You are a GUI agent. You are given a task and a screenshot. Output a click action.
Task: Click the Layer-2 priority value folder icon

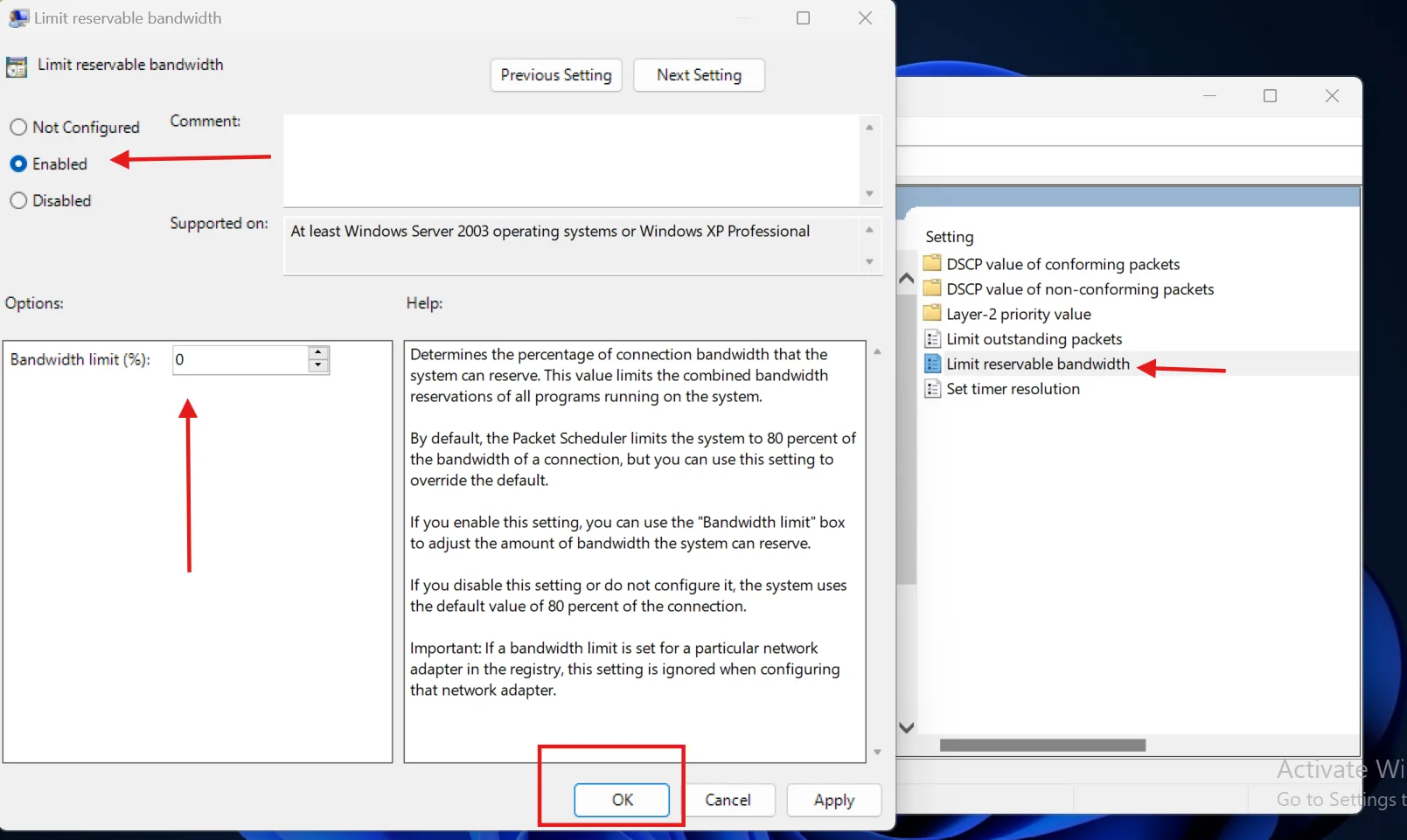(932, 313)
